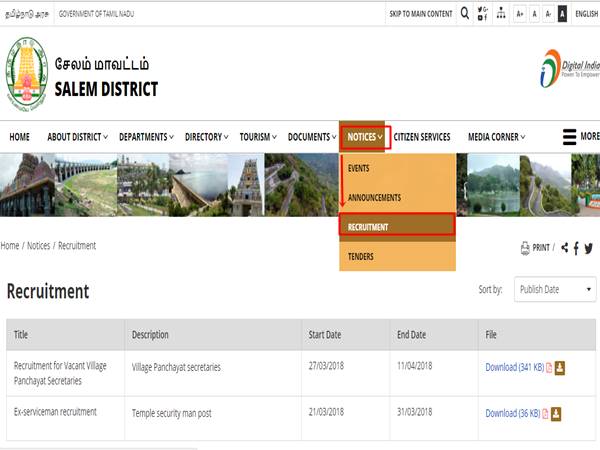Share the page on Facebook
Image resolution: width=600 pixels, height=450 pixels.
(x=576, y=248)
